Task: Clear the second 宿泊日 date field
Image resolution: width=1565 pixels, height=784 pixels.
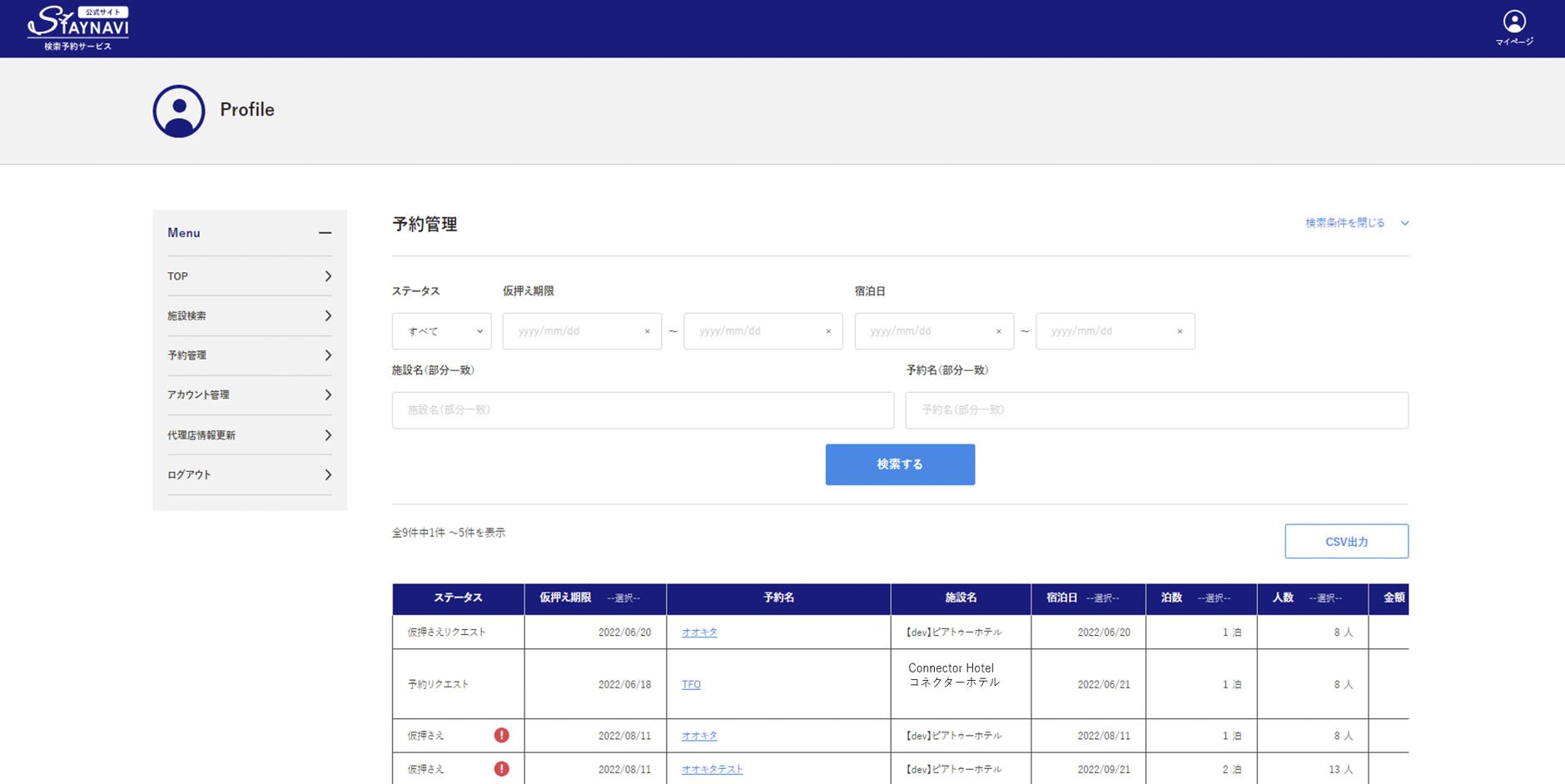Action: tap(1180, 331)
